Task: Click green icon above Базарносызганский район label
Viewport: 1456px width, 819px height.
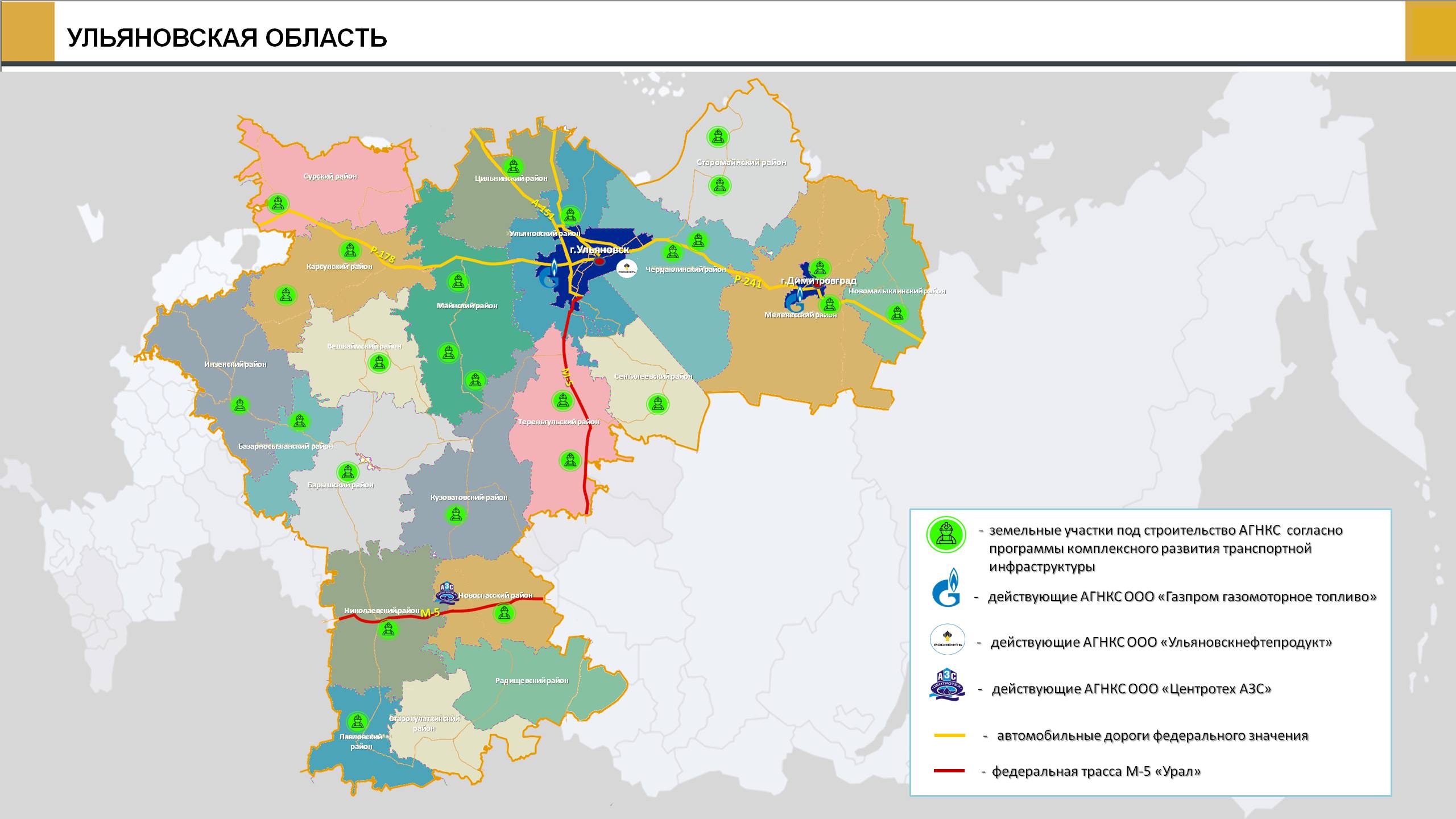Action: [x=299, y=421]
